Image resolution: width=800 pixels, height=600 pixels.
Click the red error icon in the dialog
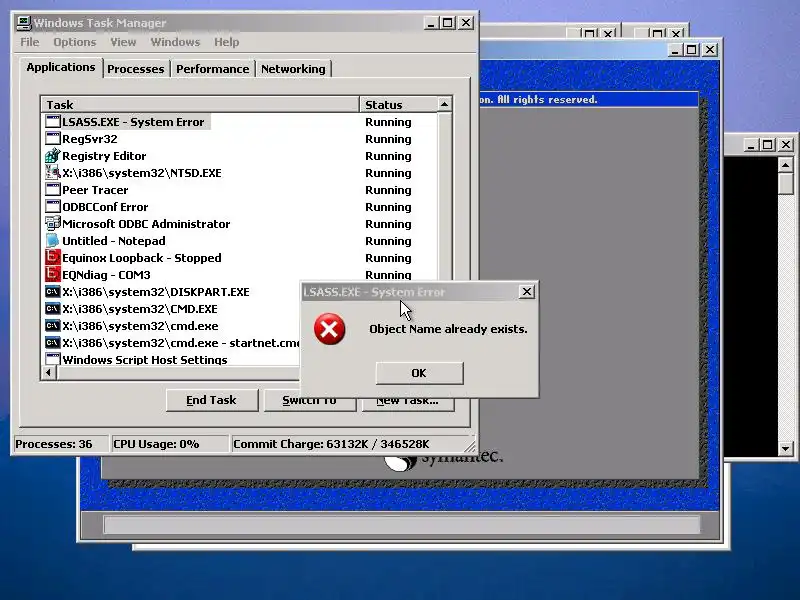click(330, 329)
